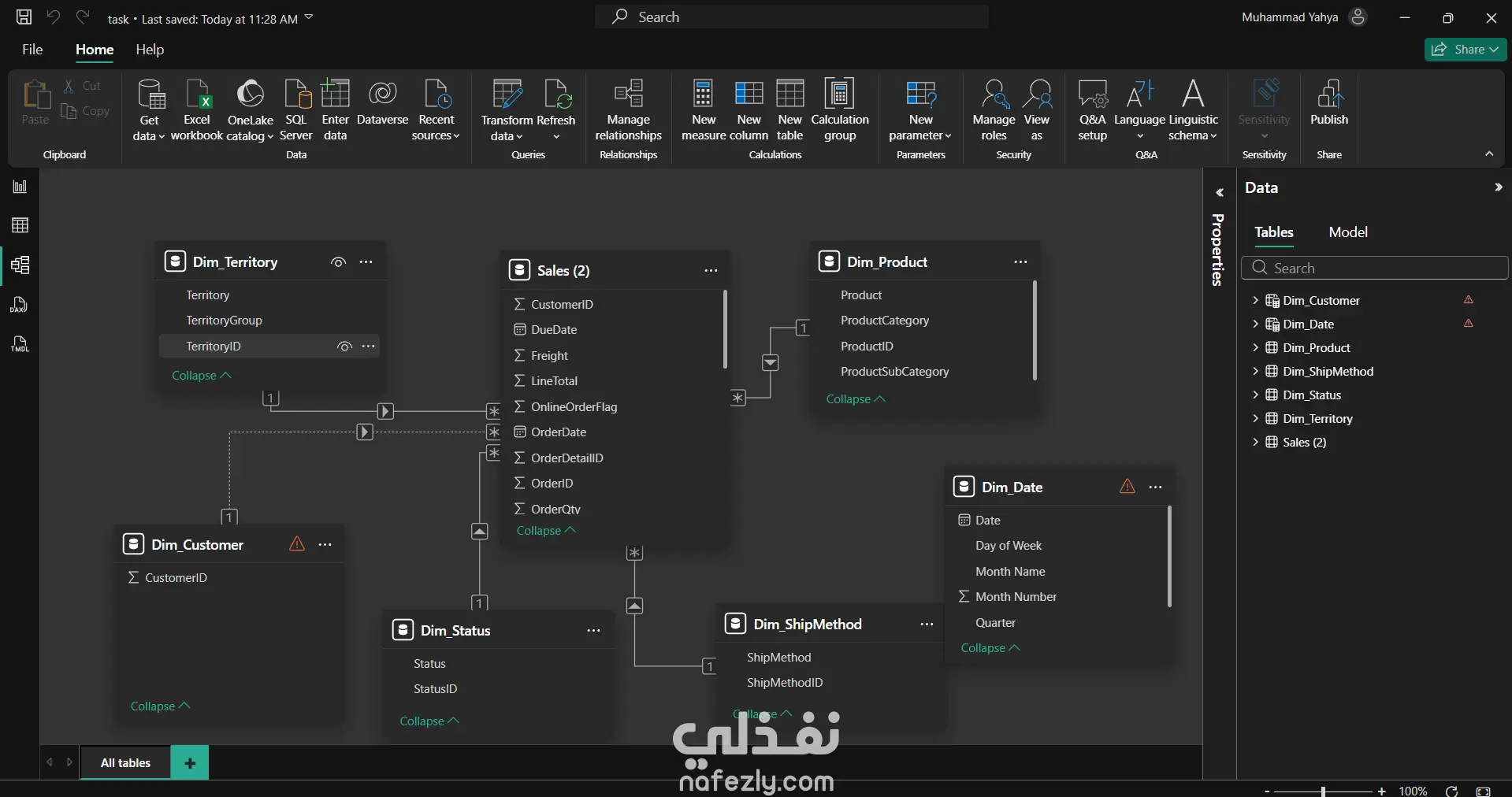Viewport: 1512px width, 797px height.
Task: Create a New table
Action: point(789,110)
